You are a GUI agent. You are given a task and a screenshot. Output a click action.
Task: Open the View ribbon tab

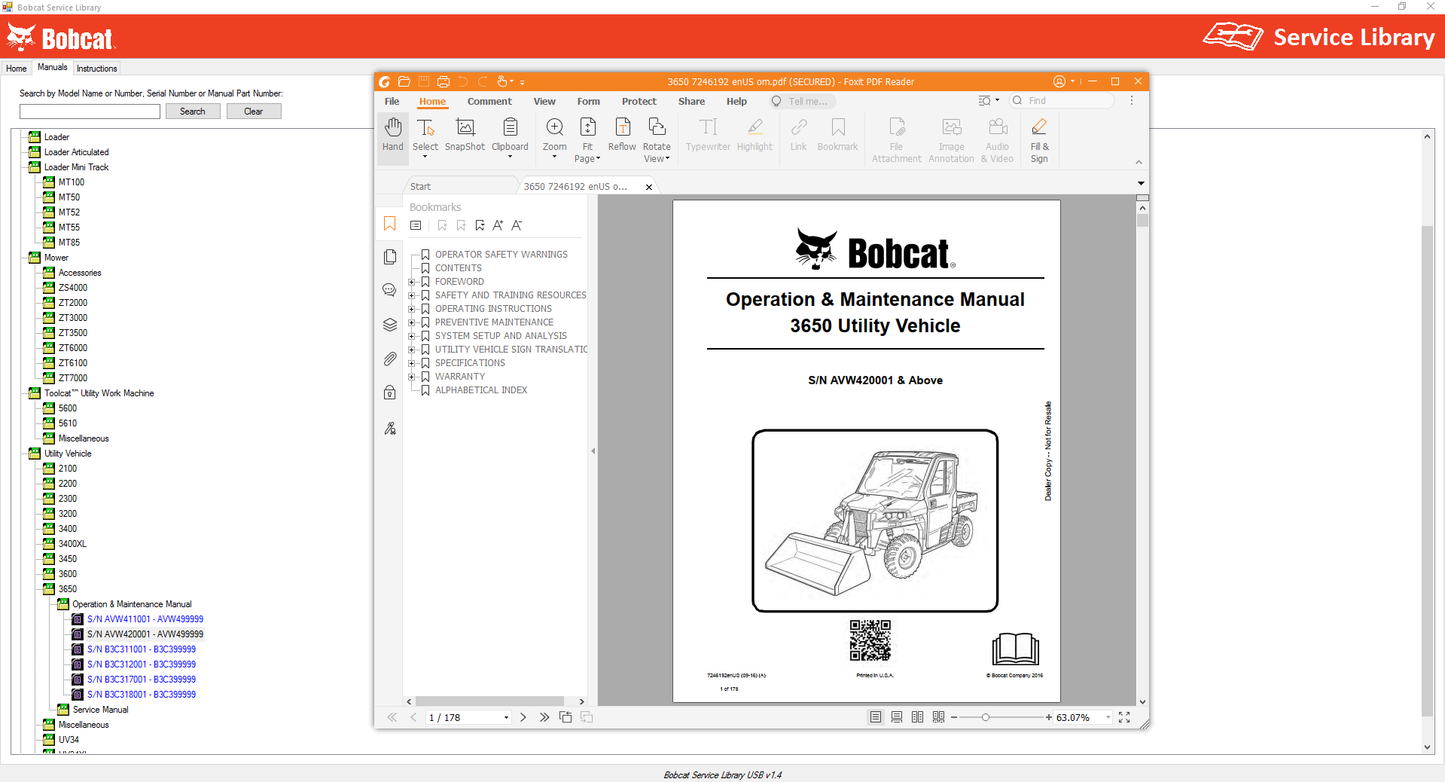click(x=544, y=101)
